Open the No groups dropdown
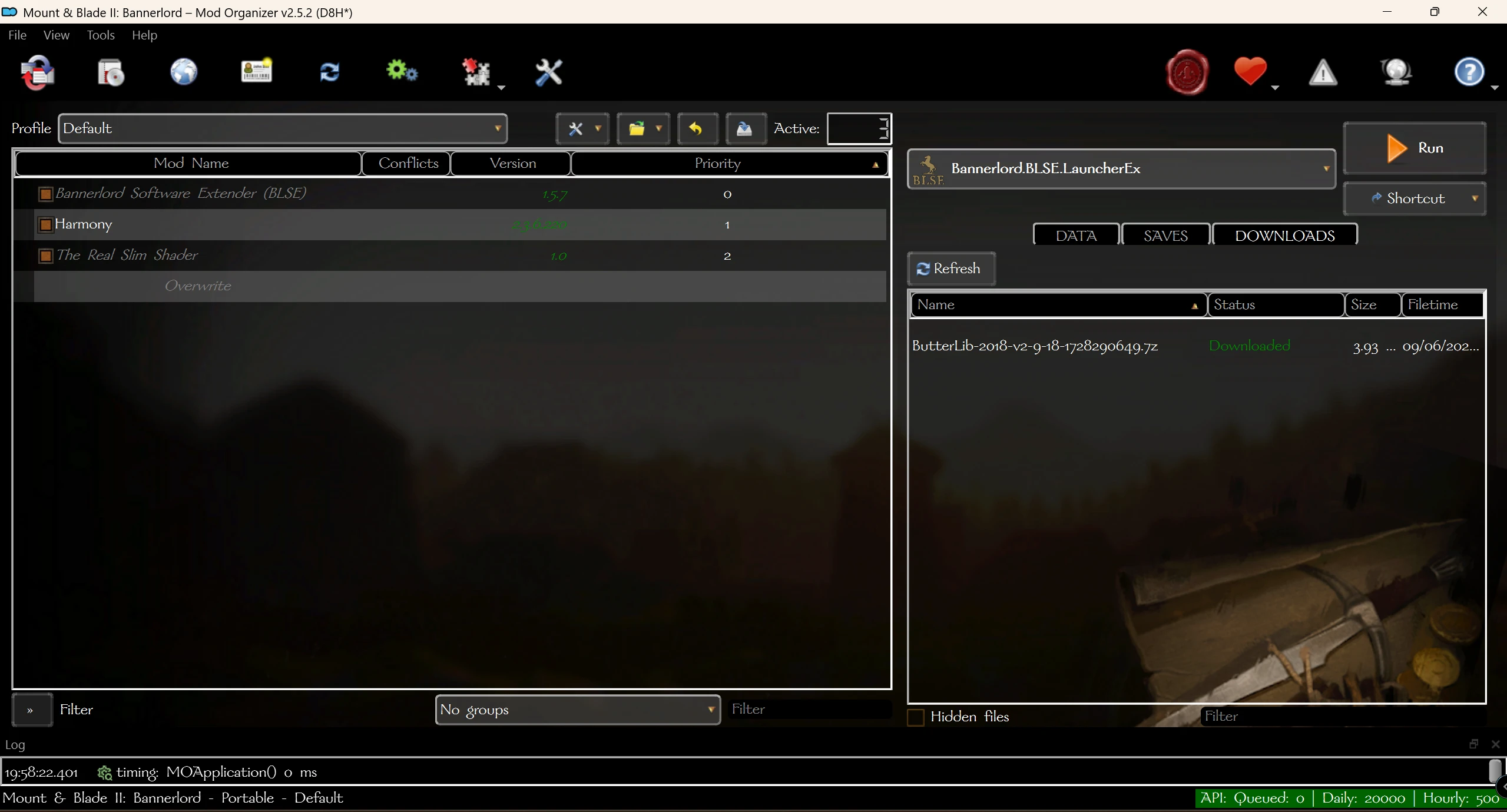 click(578, 710)
